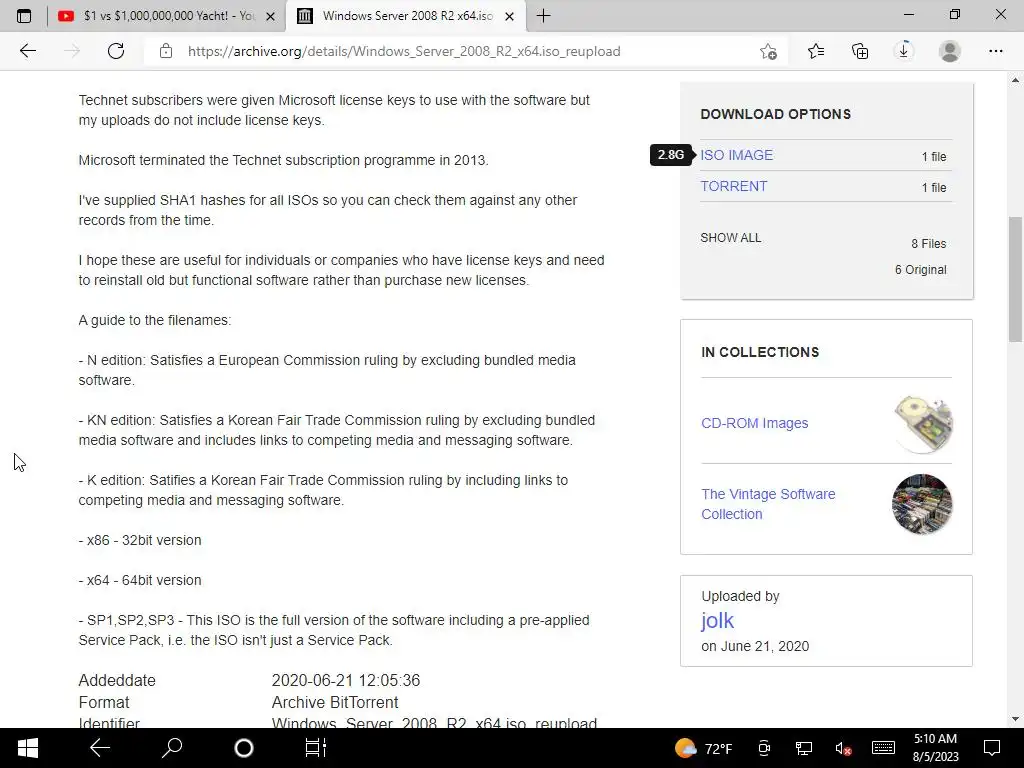
Task: Open Task View
Action: 315,748
